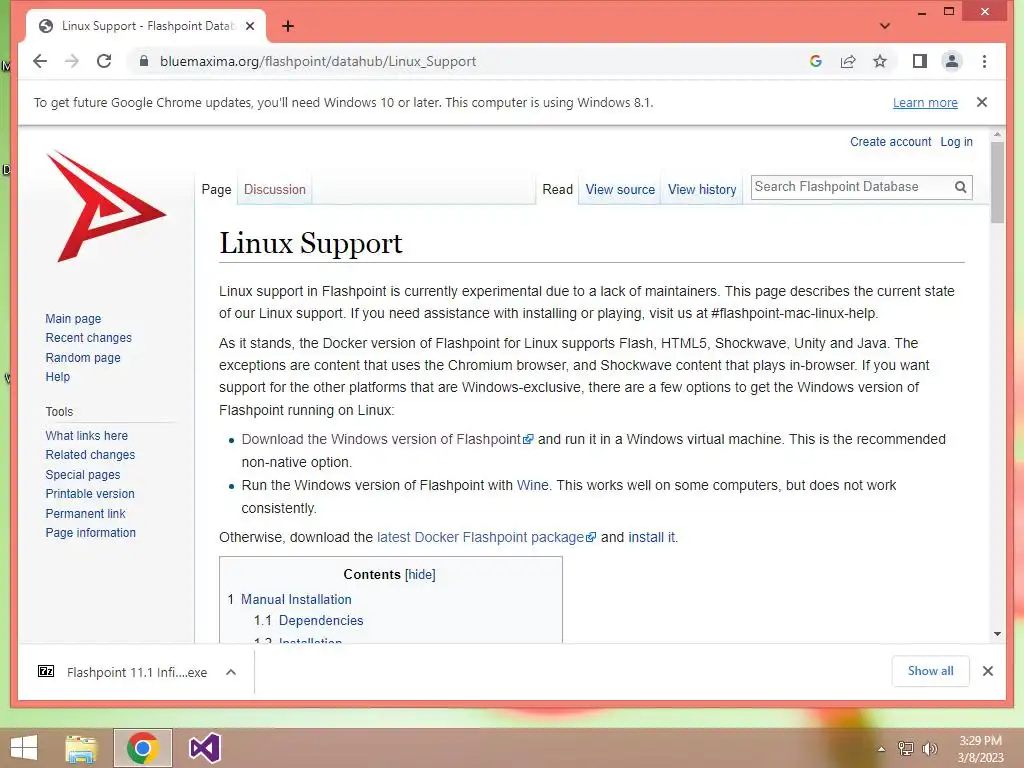Open the View history tab

[x=702, y=189]
